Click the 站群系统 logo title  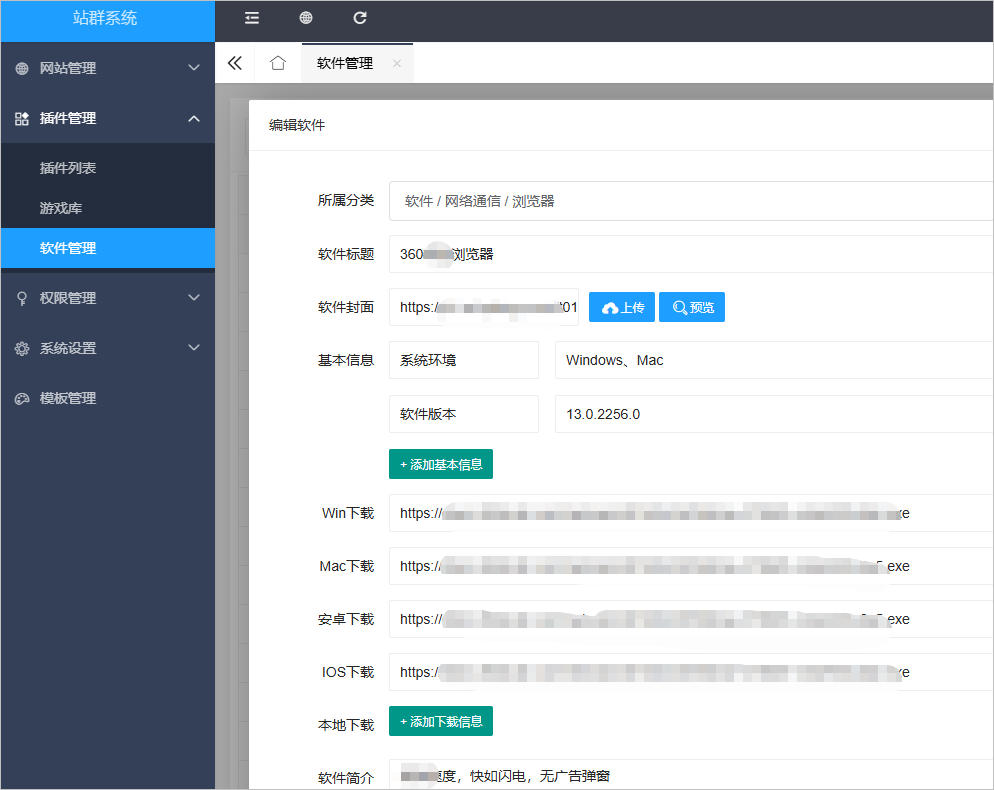pos(105,18)
